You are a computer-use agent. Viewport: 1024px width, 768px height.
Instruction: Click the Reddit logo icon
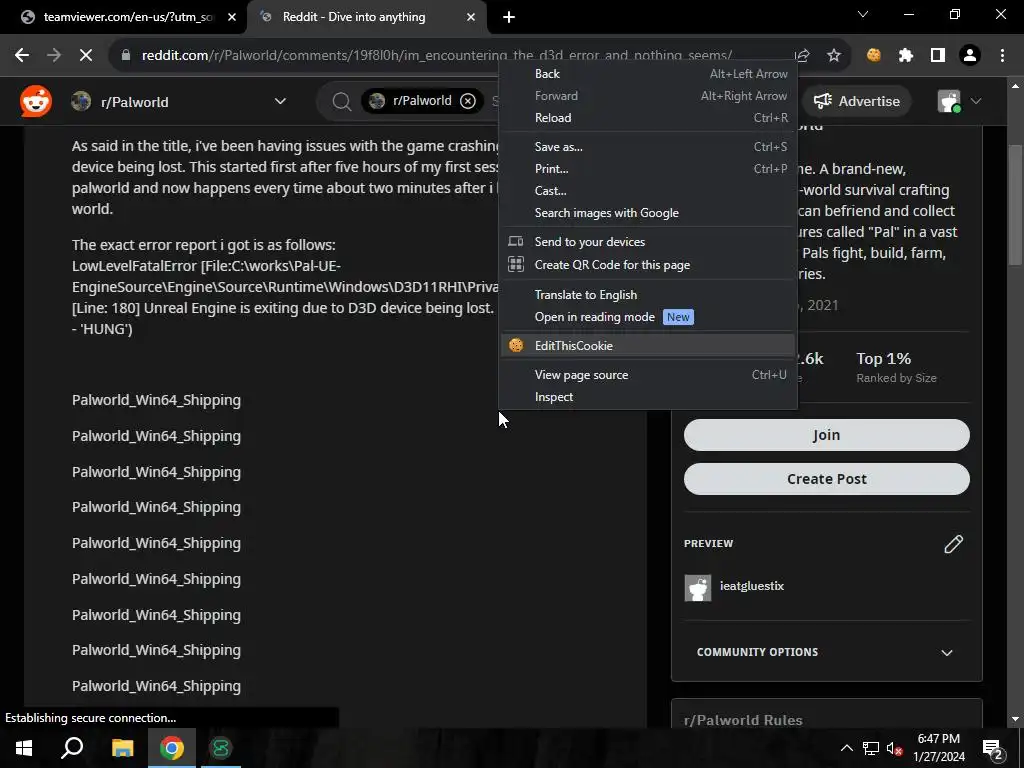click(x=35, y=101)
